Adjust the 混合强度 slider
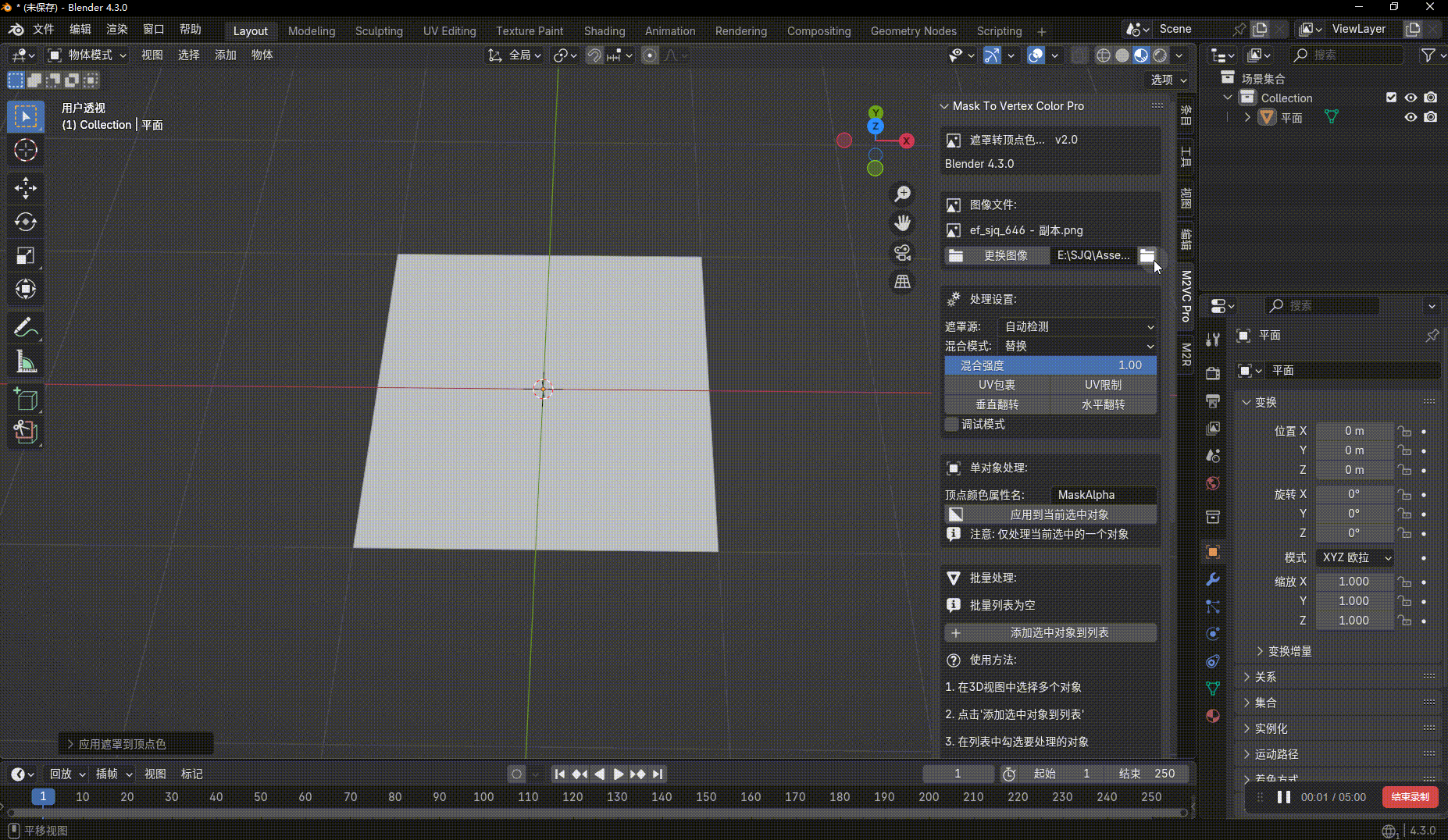1448x840 pixels. click(x=1050, y=365)
